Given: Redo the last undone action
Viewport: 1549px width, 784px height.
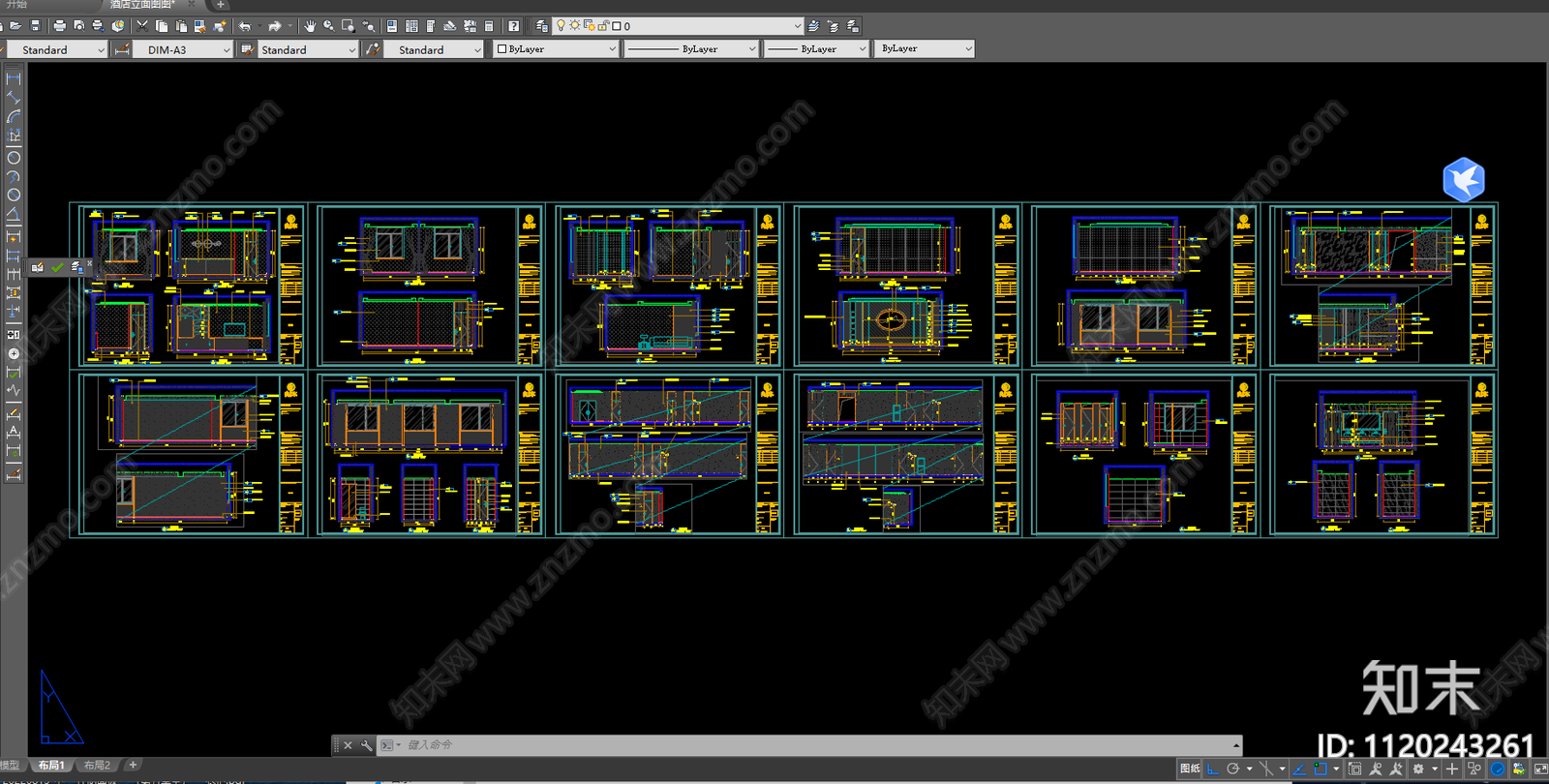Looking at the screenshot, I should click(x=275, y=26).
